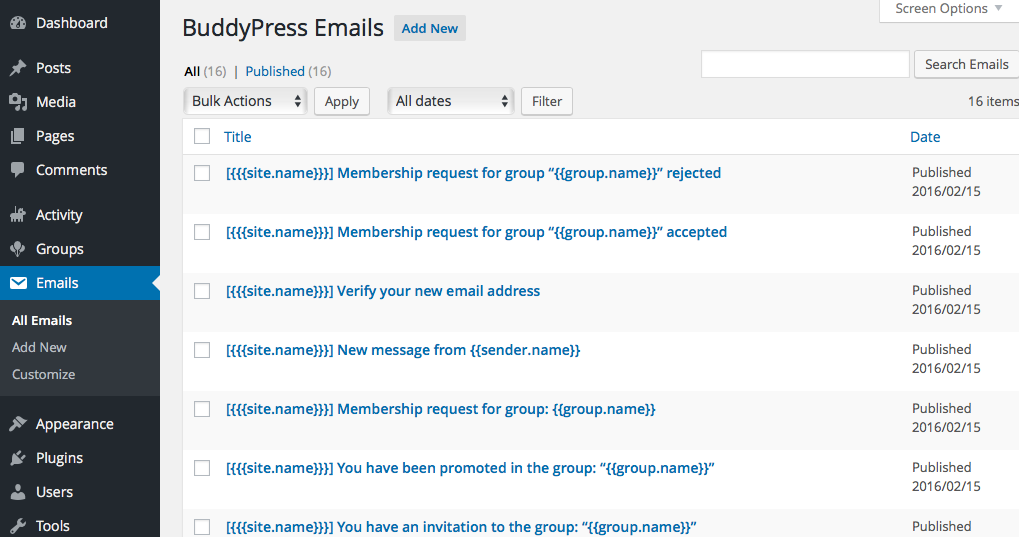Click the '16 items' count text

click(993, 101)
